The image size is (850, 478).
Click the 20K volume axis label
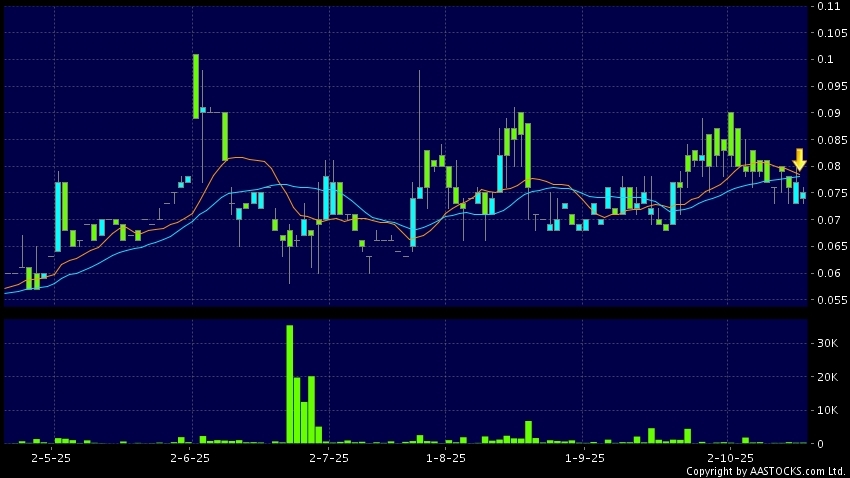[827, 377]
